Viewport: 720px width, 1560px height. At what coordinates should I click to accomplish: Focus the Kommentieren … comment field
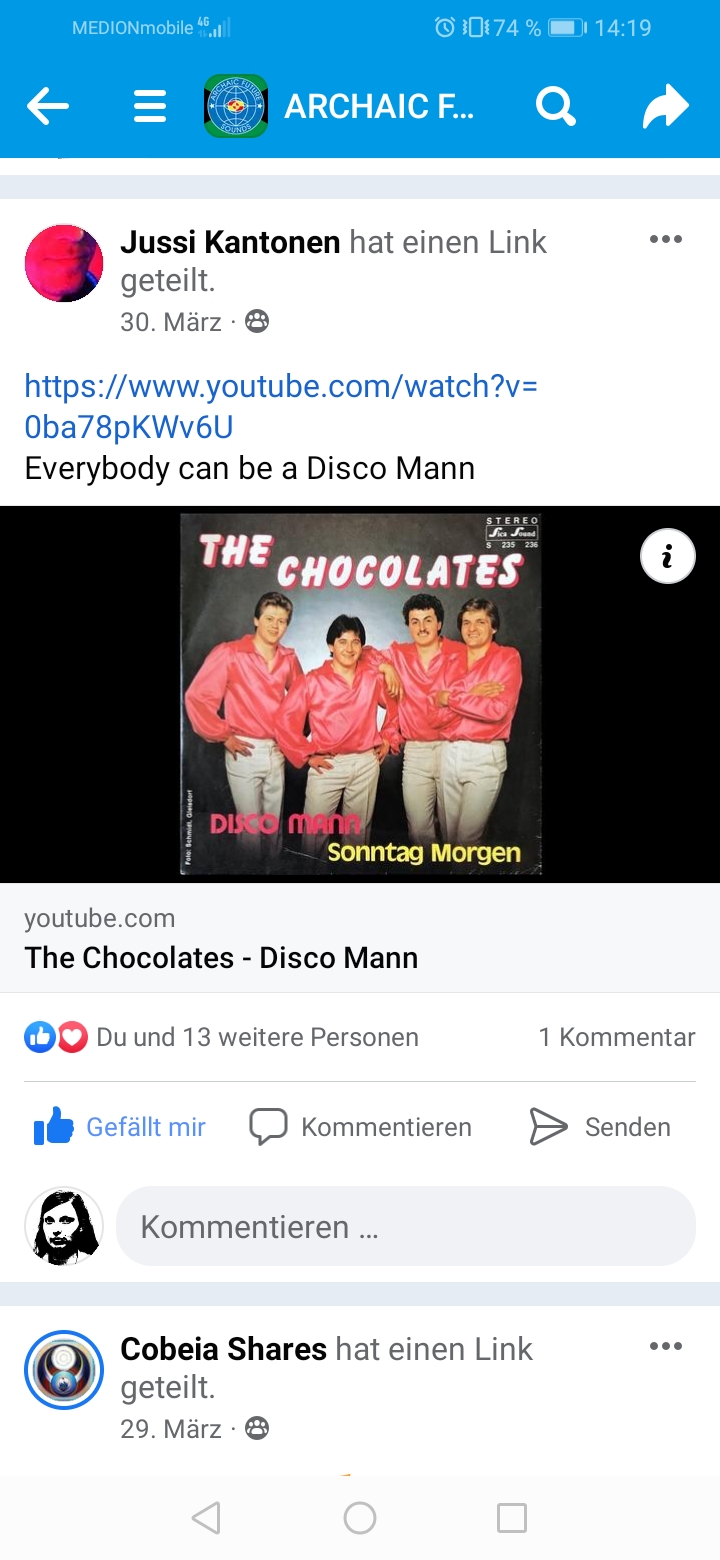pos(406,1226)
